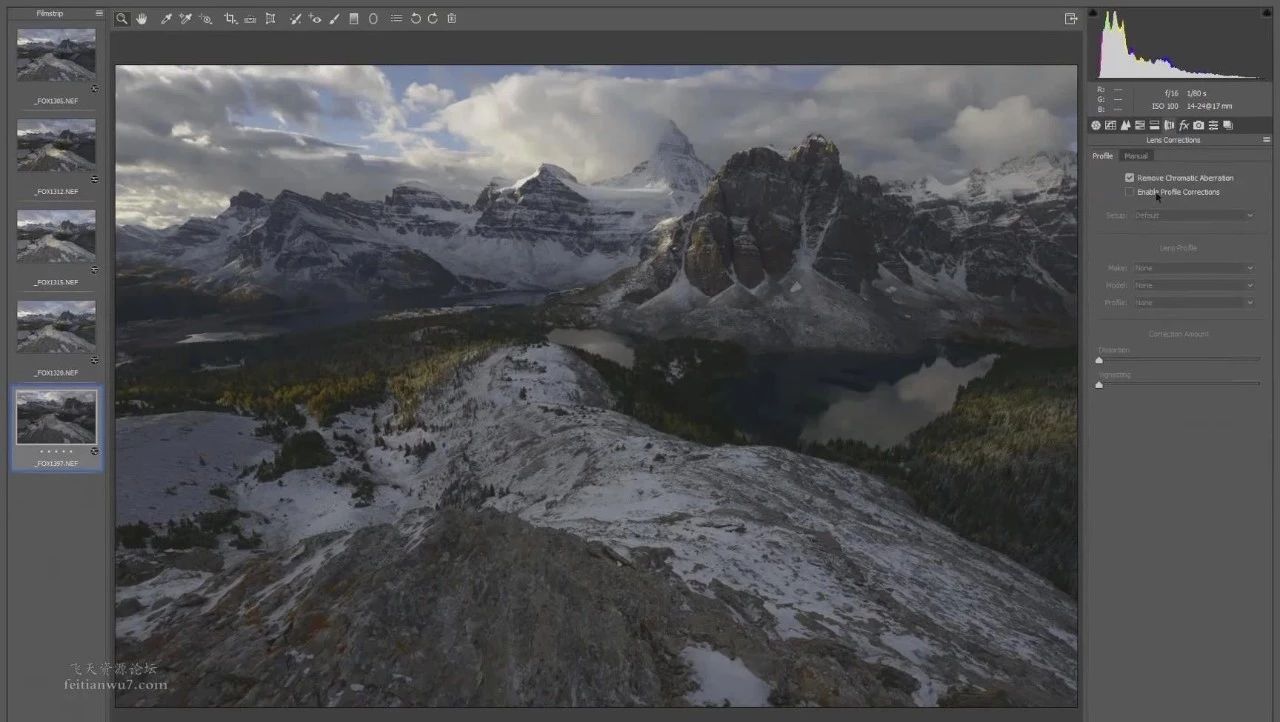
Task: Activate the Crop tool
Action: pos(230,19)
